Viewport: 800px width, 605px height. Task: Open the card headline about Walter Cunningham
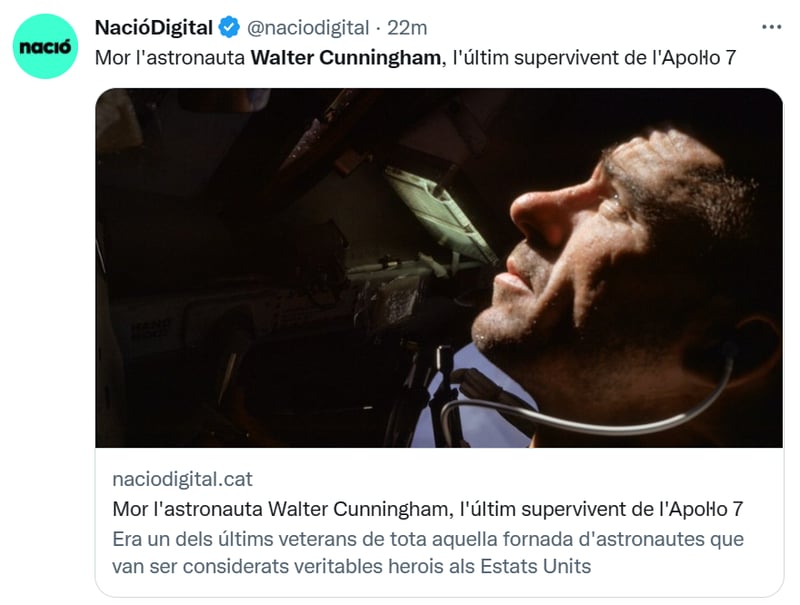click(x=428, y=509)
